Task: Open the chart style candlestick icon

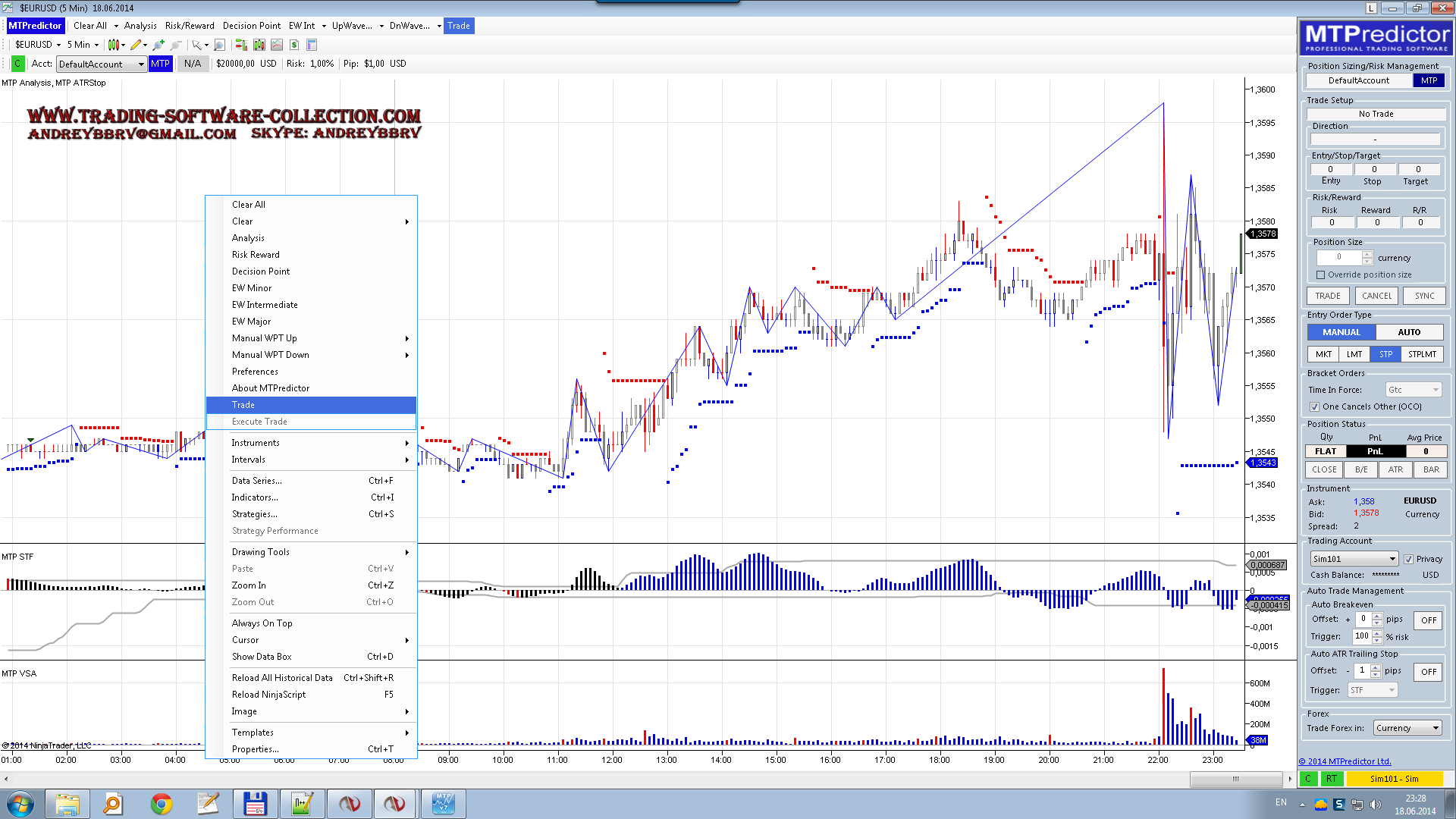Action: coord(113,45)
